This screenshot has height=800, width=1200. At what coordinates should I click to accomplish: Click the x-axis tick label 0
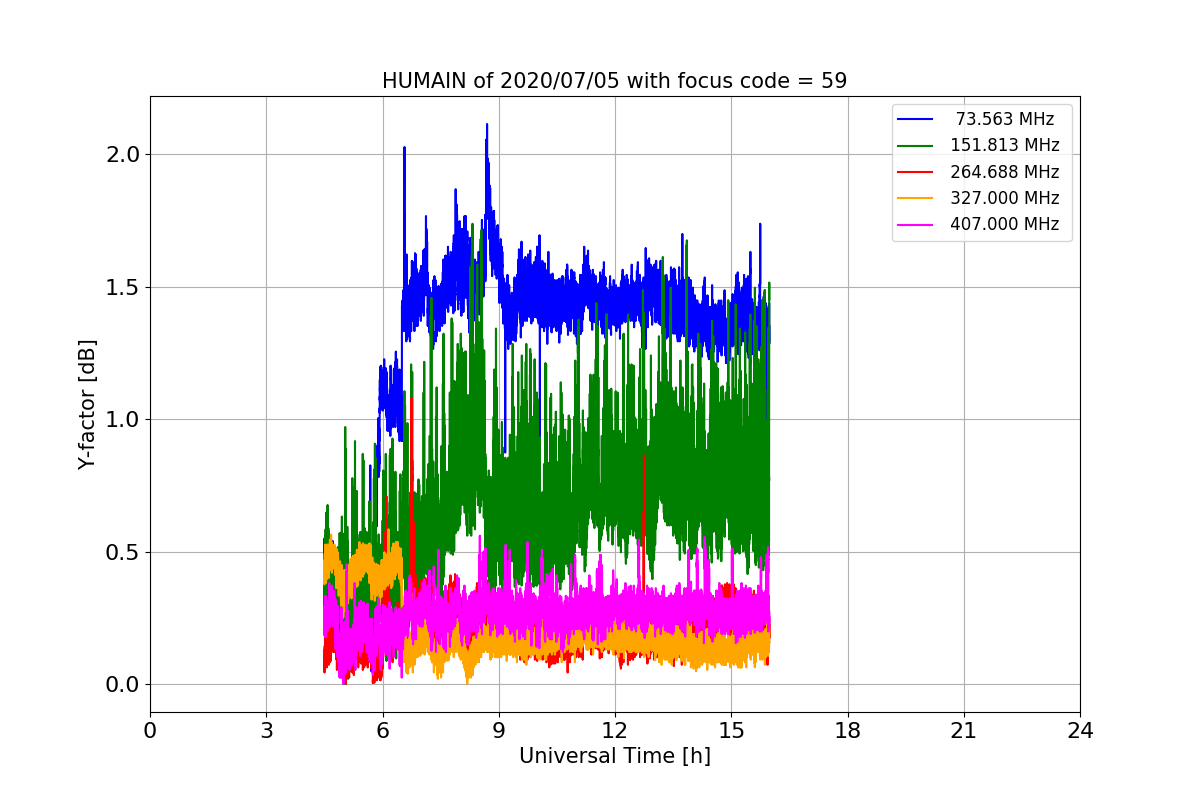click(150, 730)
